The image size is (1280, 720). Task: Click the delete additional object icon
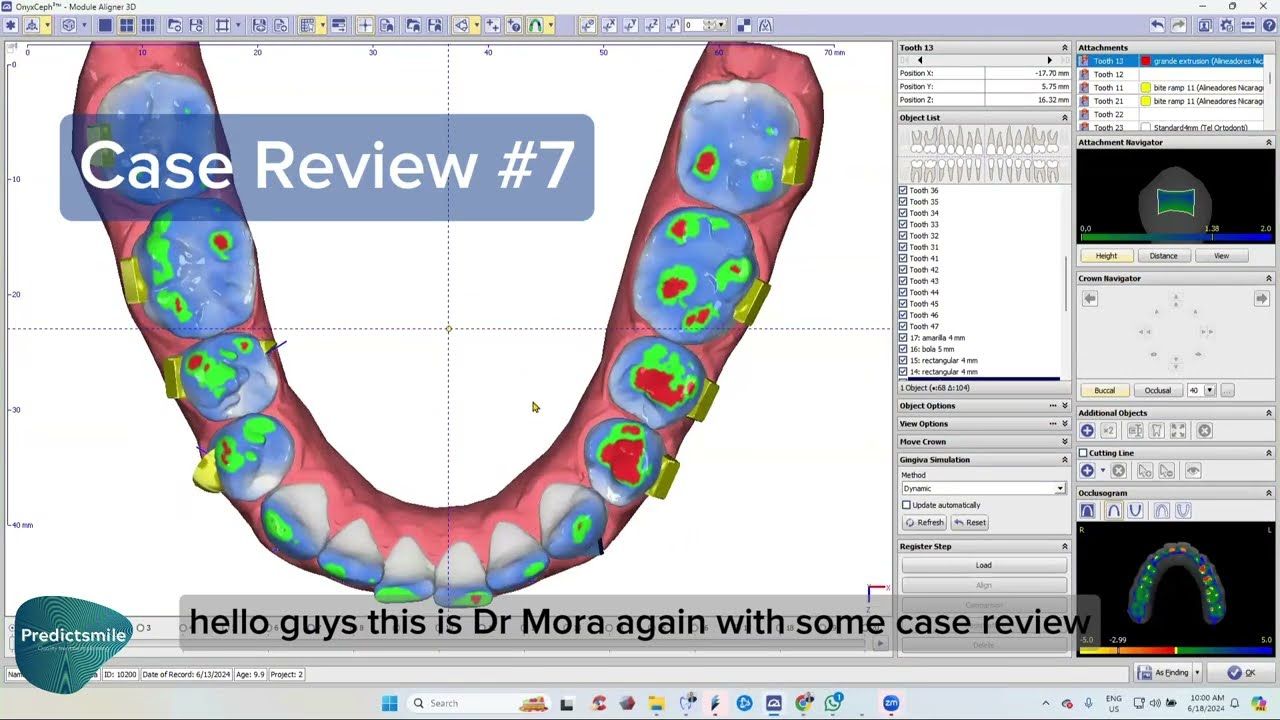tap(1205, 431)
